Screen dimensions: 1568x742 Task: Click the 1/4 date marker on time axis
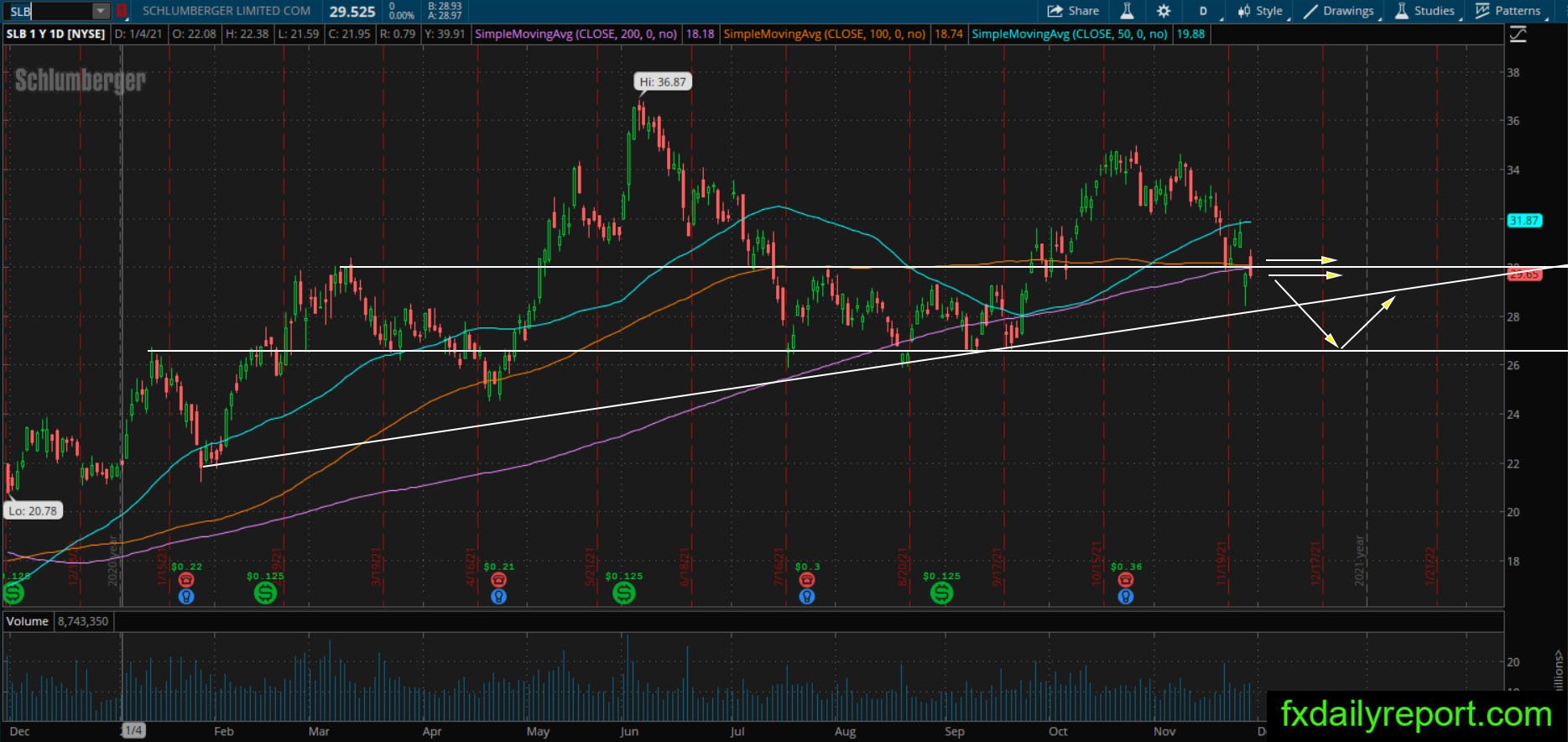133,731
